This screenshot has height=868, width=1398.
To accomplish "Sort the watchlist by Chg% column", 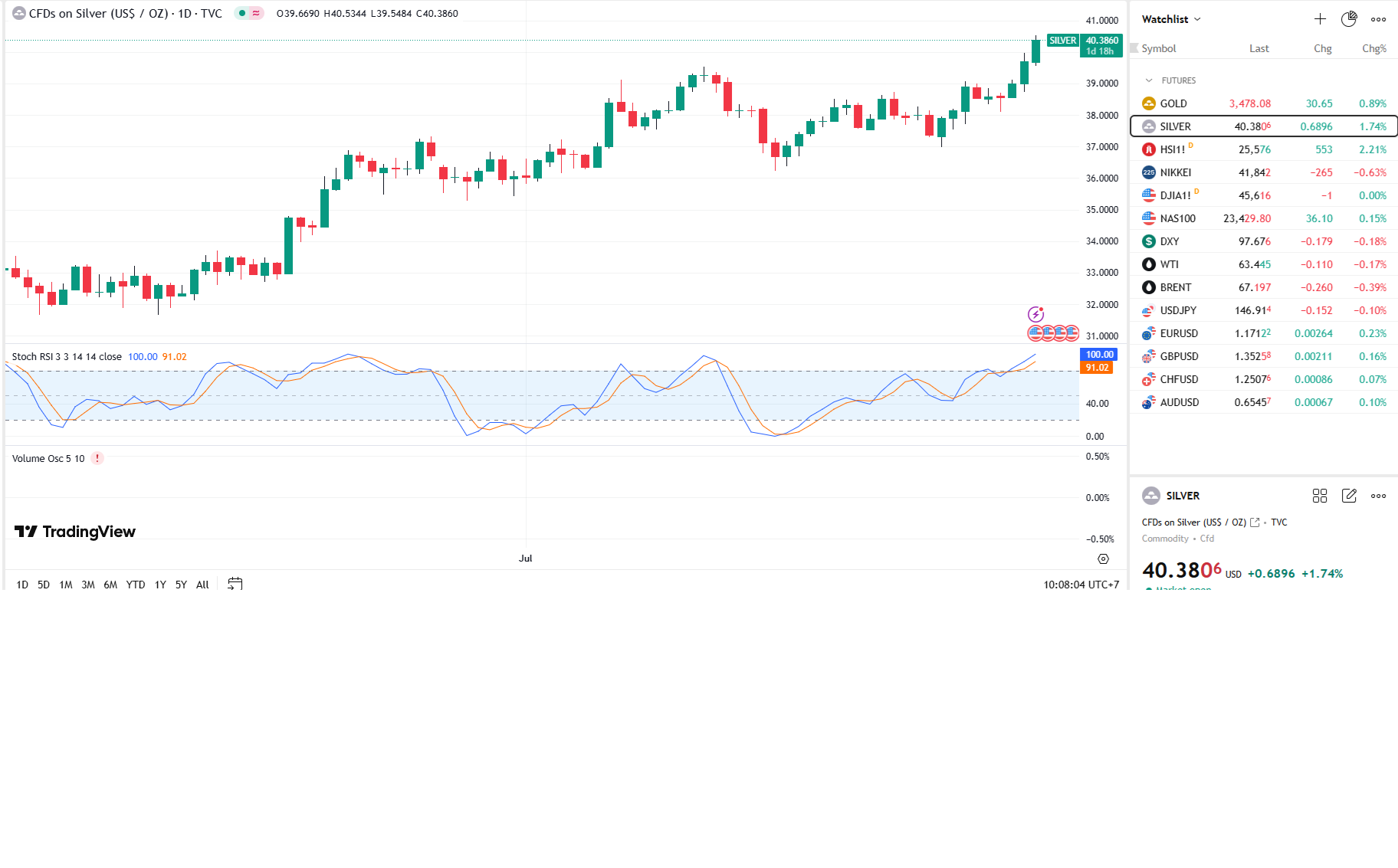I will click(x=1373, y=48).
